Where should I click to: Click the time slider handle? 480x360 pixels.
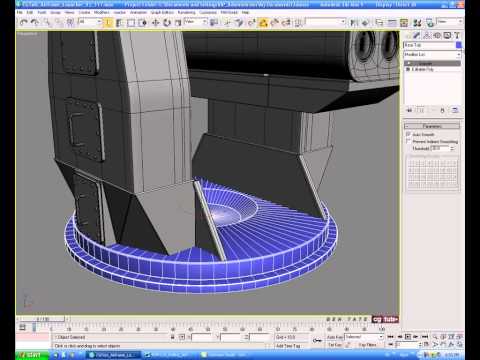pyautogui.click(x=43, y=319)
